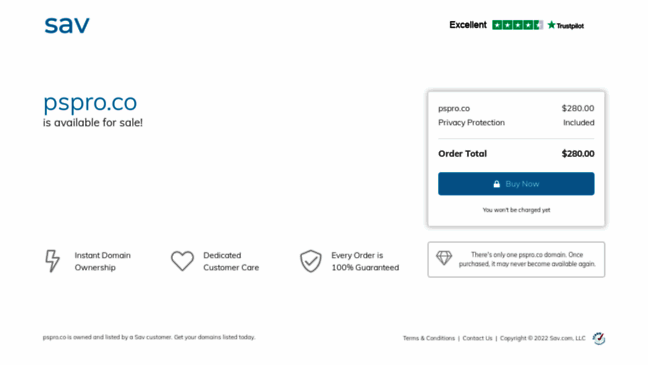Click the Excellent rating label

(x=468, y=25)
